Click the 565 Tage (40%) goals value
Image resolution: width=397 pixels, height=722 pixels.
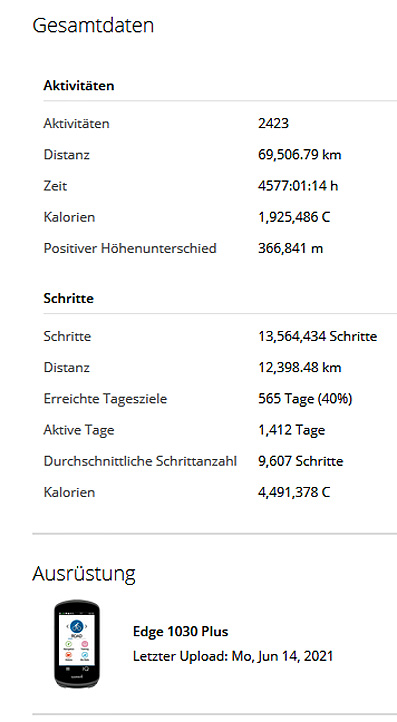pyautogui.click(x=305, y=399)
